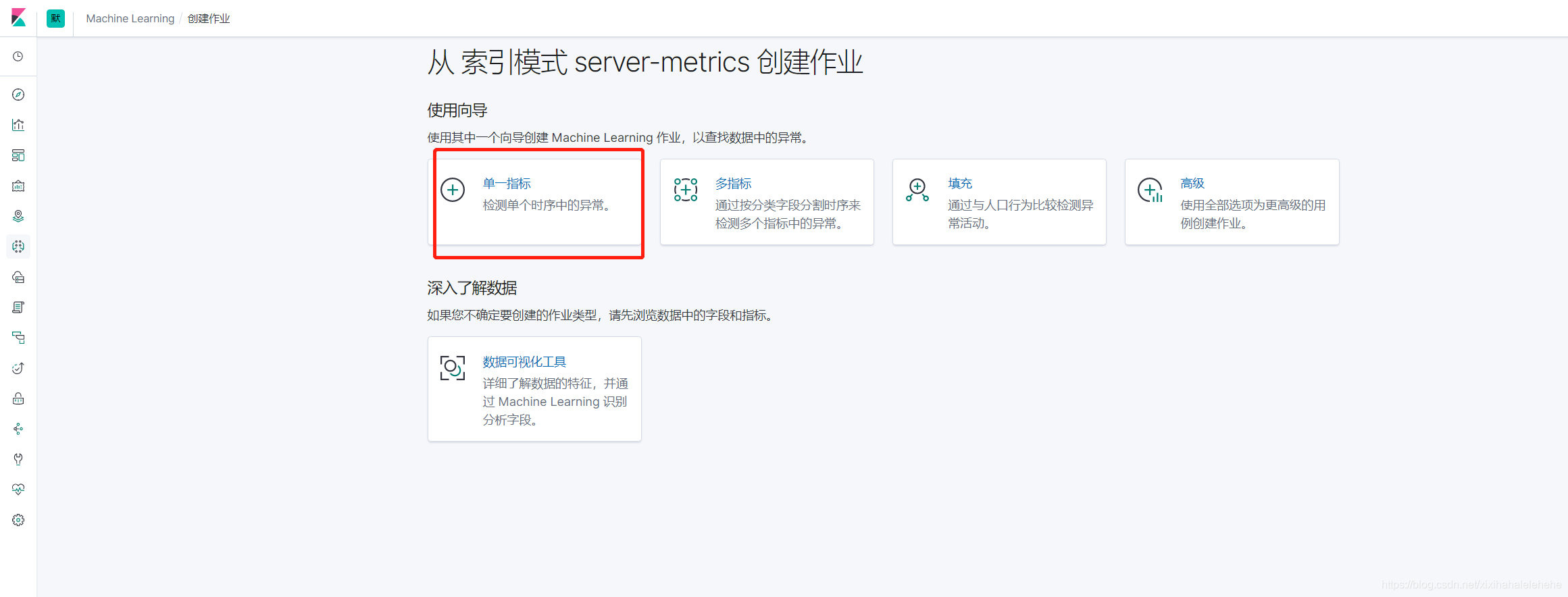Click the page title with server-metrics
Screen dimensions: 1568x597
(x=645, y=62)
